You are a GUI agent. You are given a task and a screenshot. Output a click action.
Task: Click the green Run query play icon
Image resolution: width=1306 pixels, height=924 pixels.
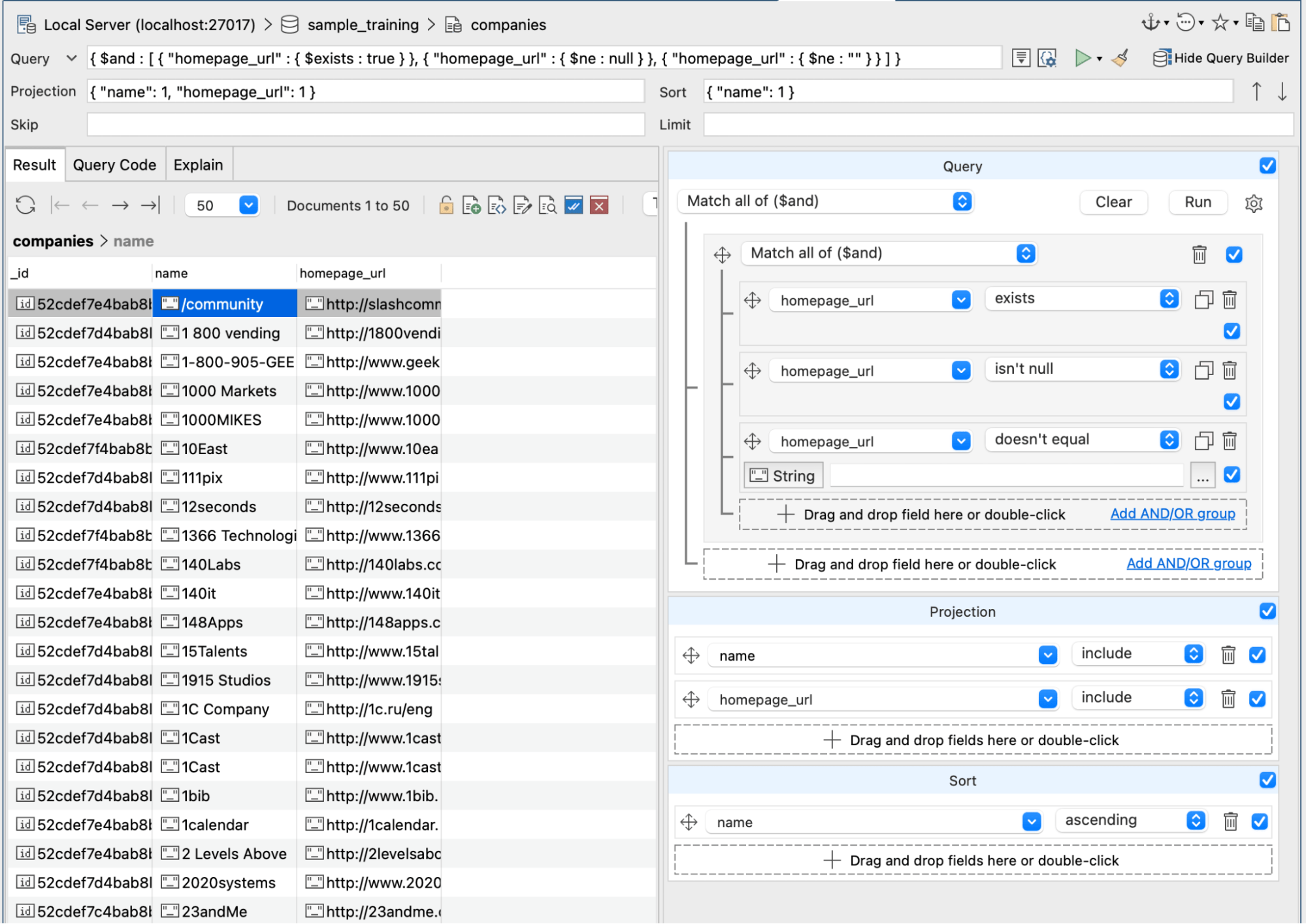point(1082,58)
